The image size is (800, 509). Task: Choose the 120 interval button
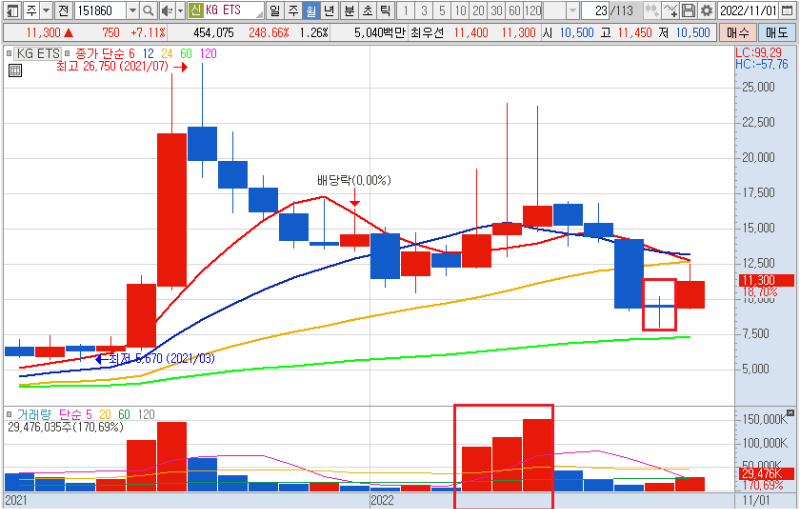pyautogui.click(x=533, y=10)
